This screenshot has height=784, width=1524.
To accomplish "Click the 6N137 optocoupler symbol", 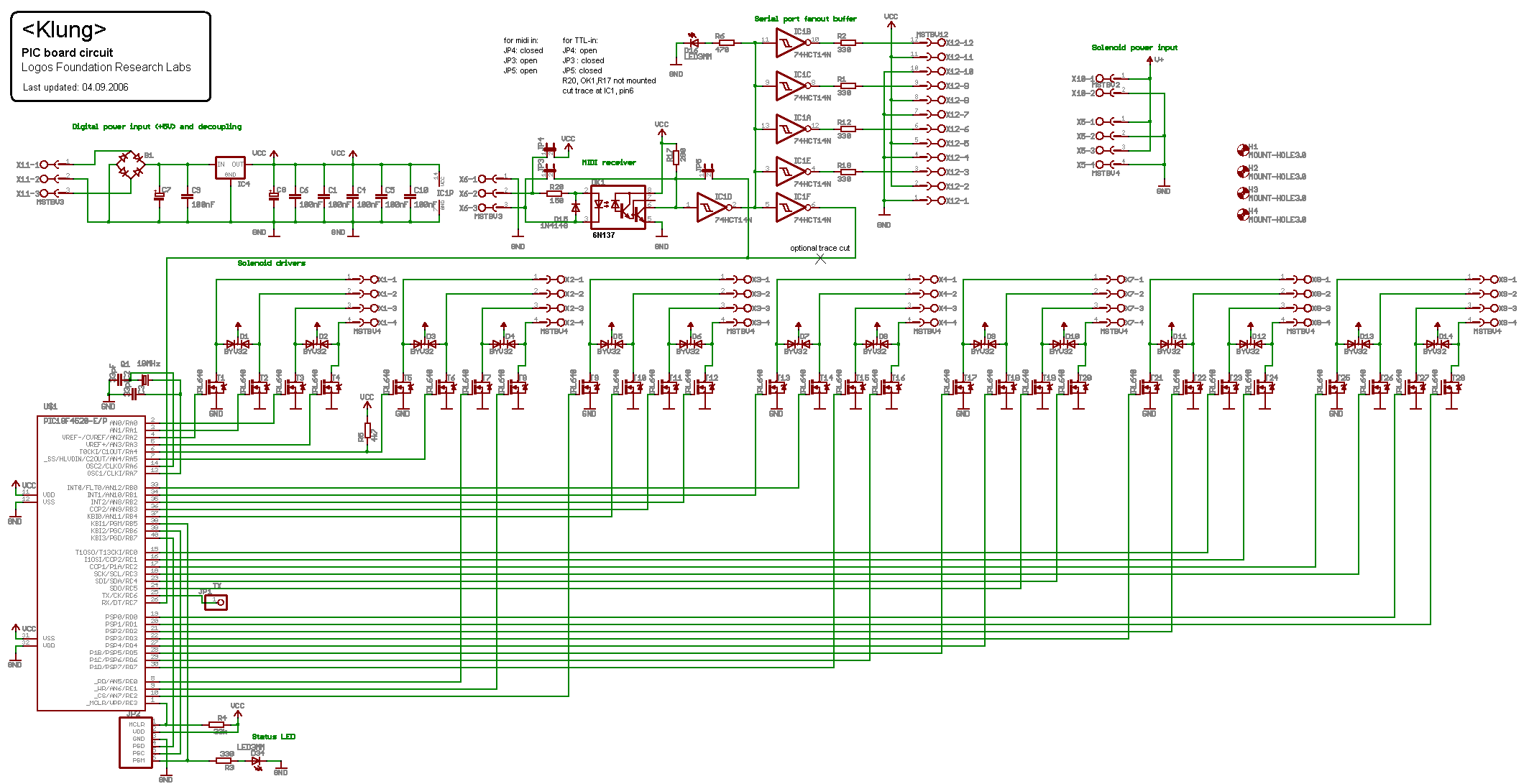I will [x=618, y=207].
